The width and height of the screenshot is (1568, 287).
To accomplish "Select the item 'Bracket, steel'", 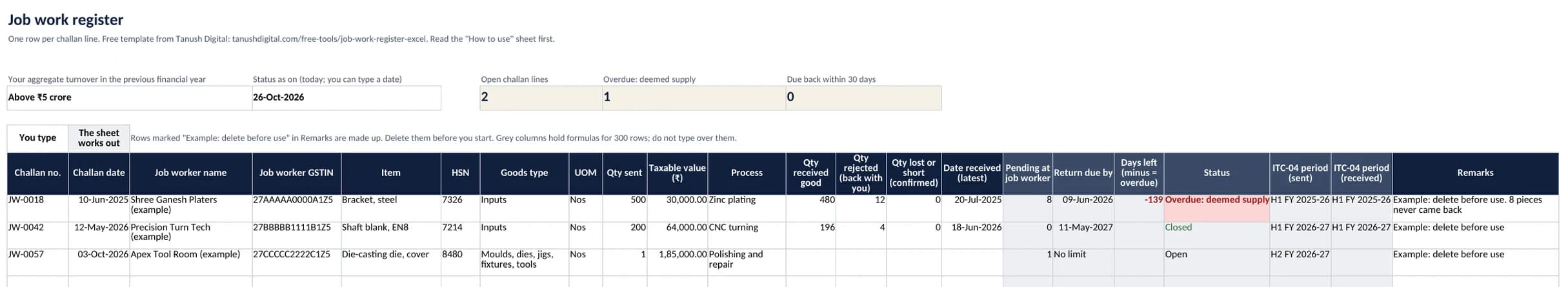I will [391, 208].
